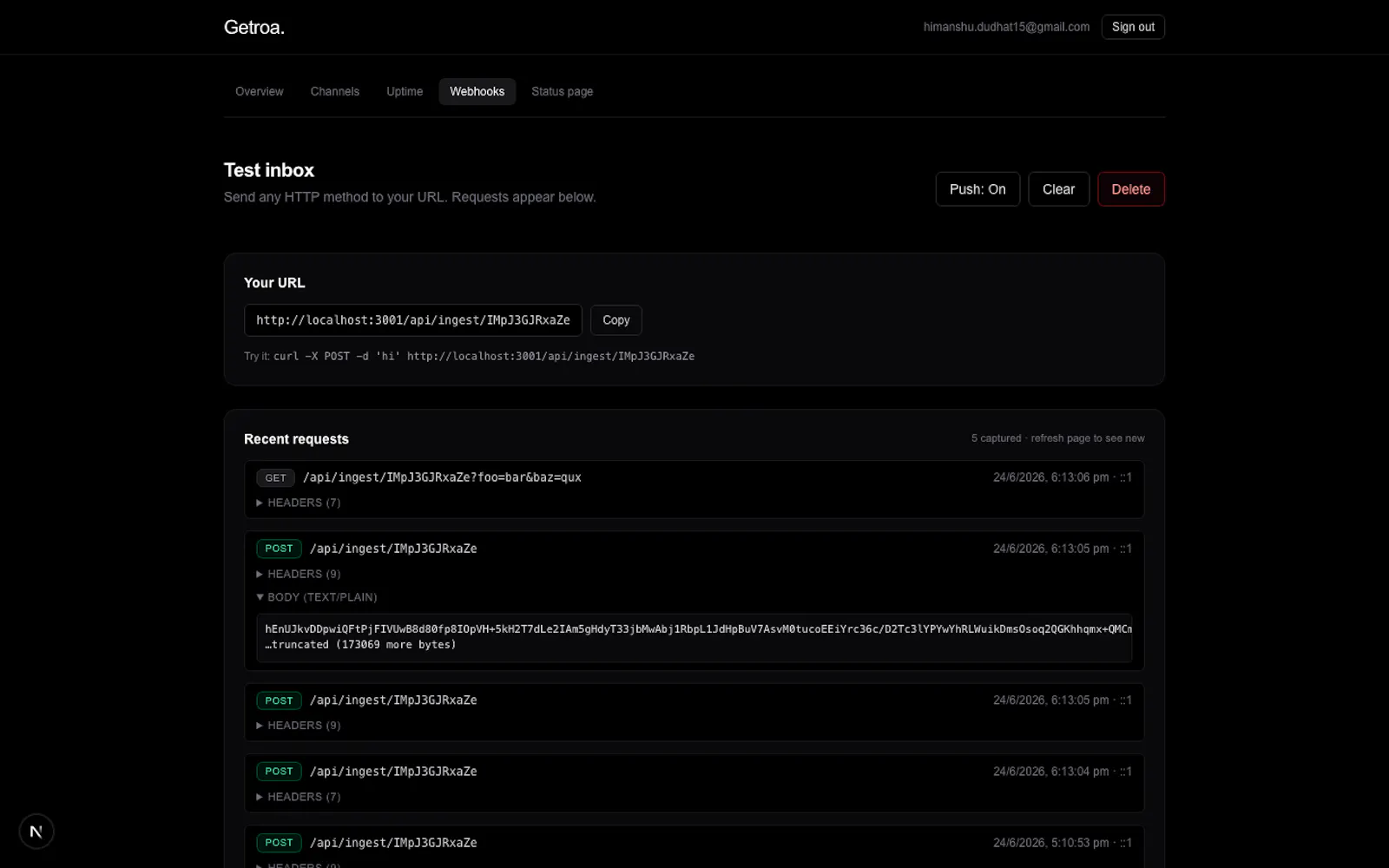Click the GET method badge
1389x868 pixels.
point(275,477)
